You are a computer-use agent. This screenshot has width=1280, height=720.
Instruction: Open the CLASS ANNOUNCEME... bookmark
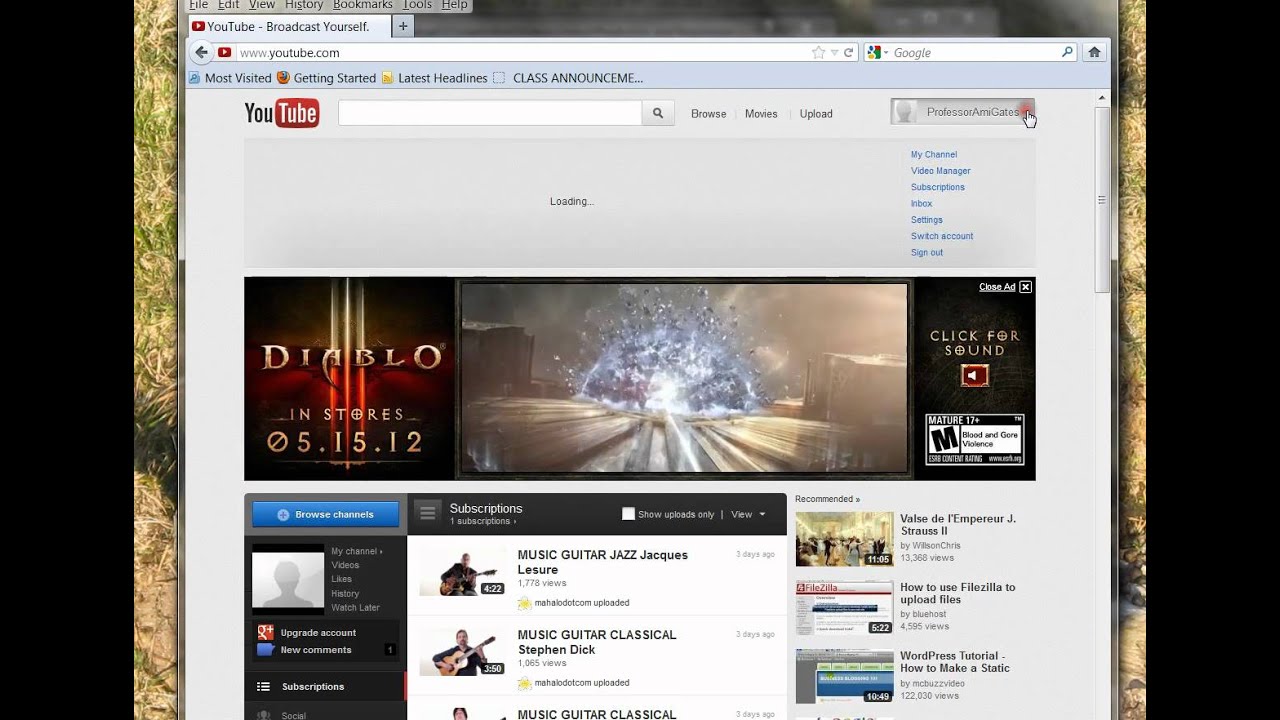click(568, 78)
